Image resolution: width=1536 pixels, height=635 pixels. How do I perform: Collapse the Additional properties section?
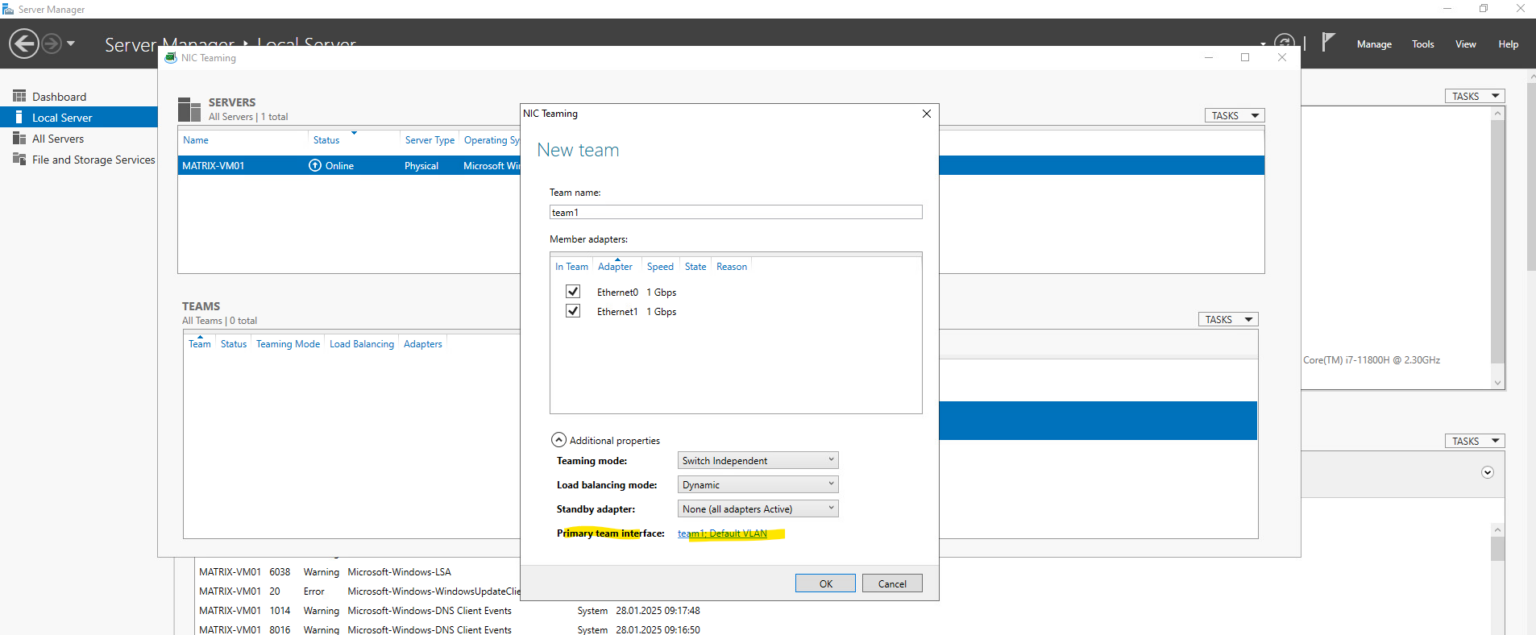coord(559,439)
